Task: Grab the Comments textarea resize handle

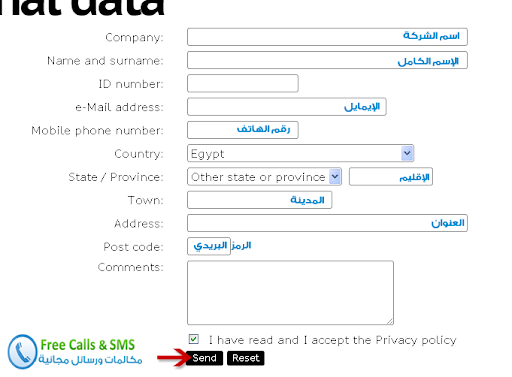Action: [390, 321]
